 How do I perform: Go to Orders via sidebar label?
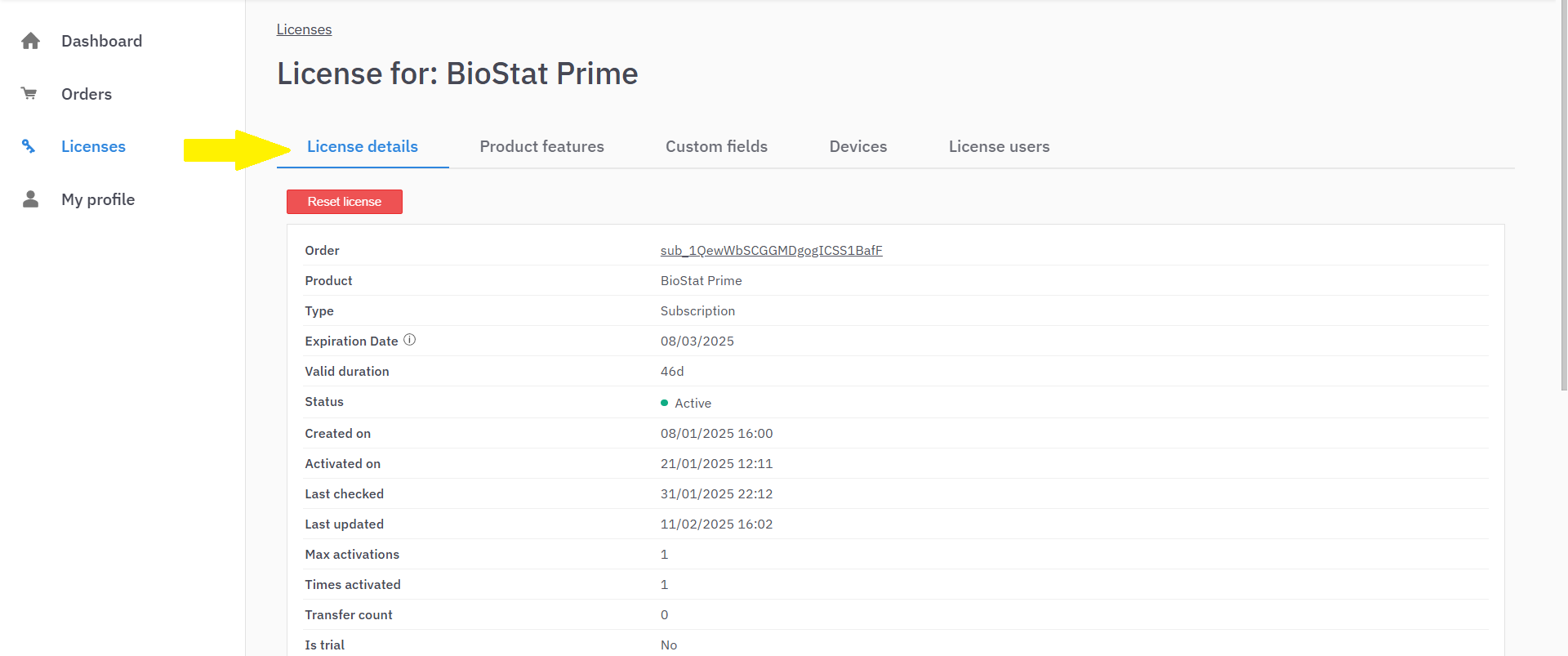tap(87, 94)
